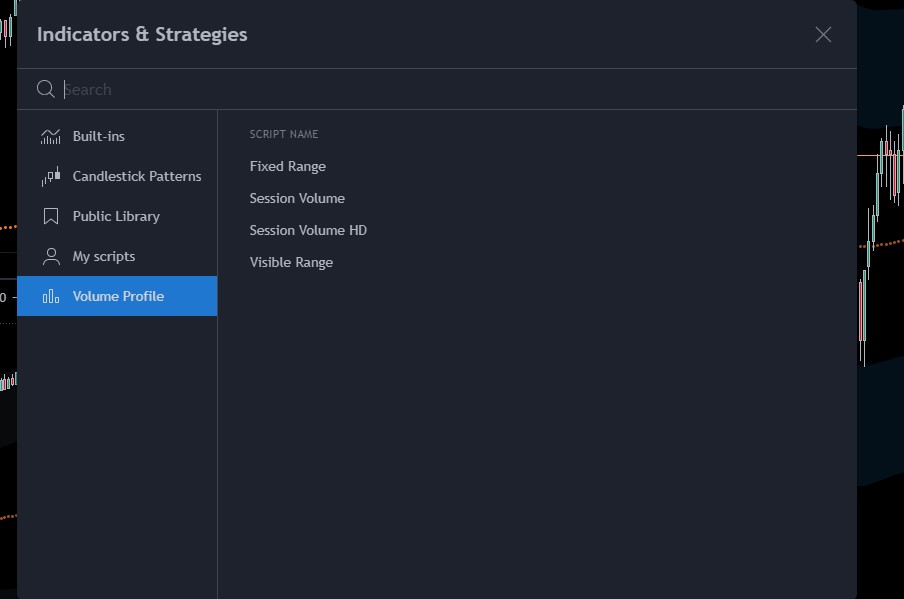This screenshot has height=599, width=904.
Task: Click the search magnifier icon
Action: (46, 89)
